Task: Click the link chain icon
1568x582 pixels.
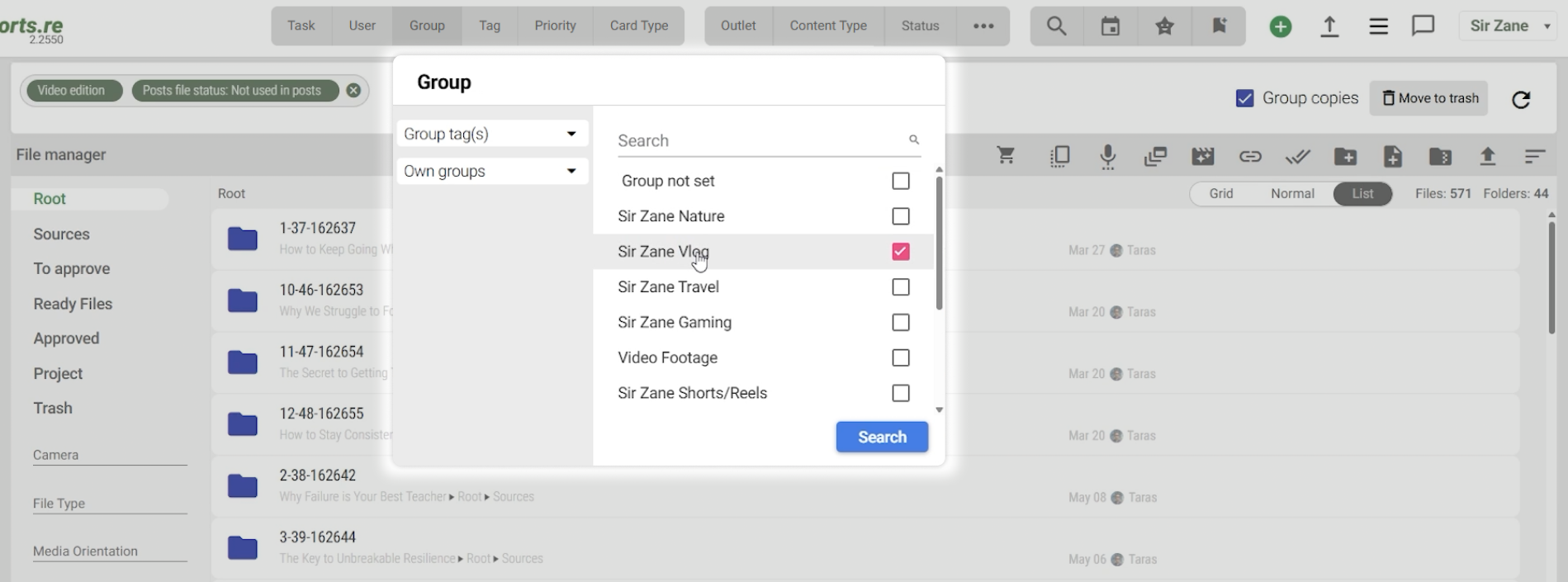Action: [1250, 156]
